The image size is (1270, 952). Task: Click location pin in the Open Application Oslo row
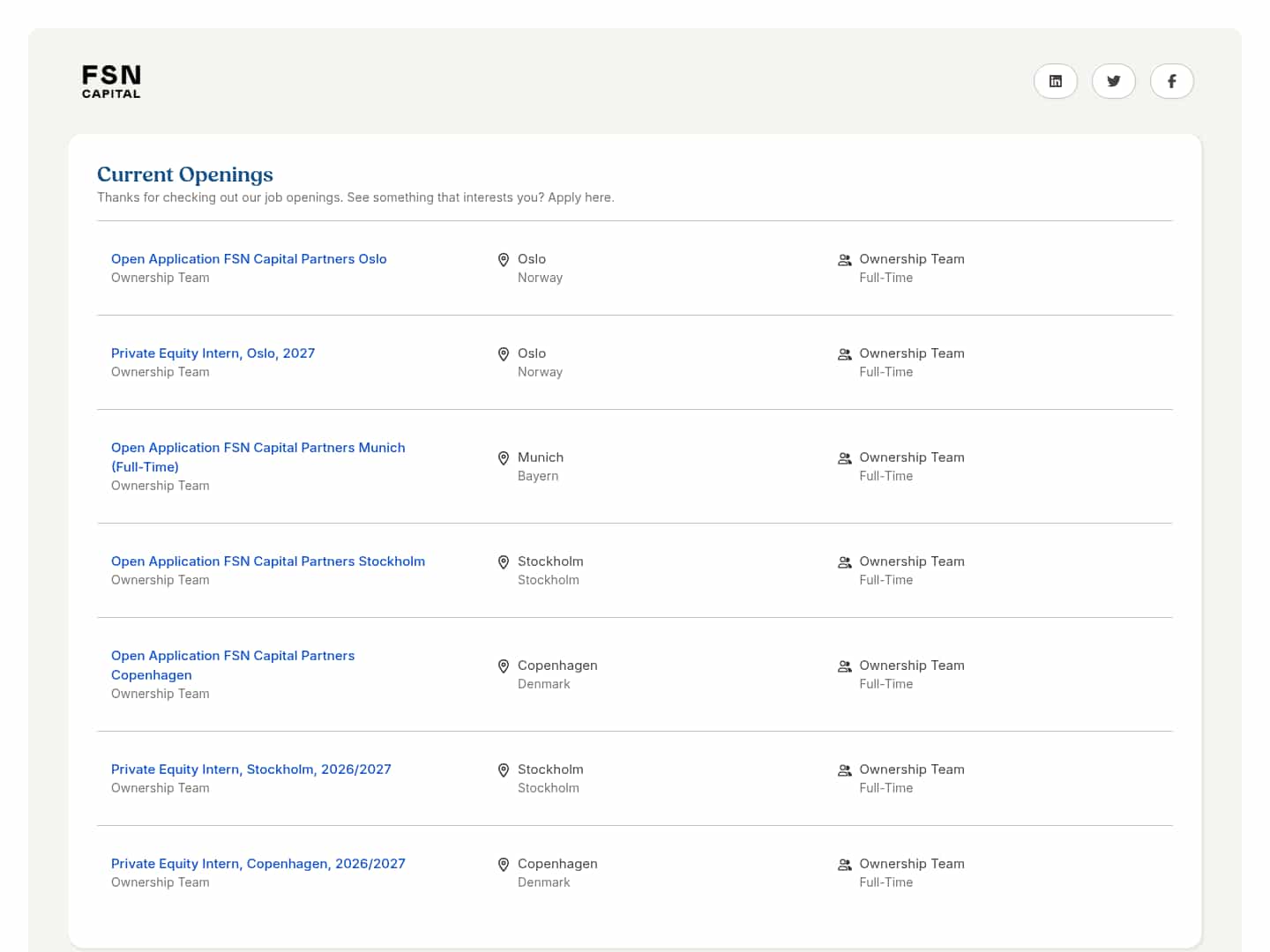point(504,260)
